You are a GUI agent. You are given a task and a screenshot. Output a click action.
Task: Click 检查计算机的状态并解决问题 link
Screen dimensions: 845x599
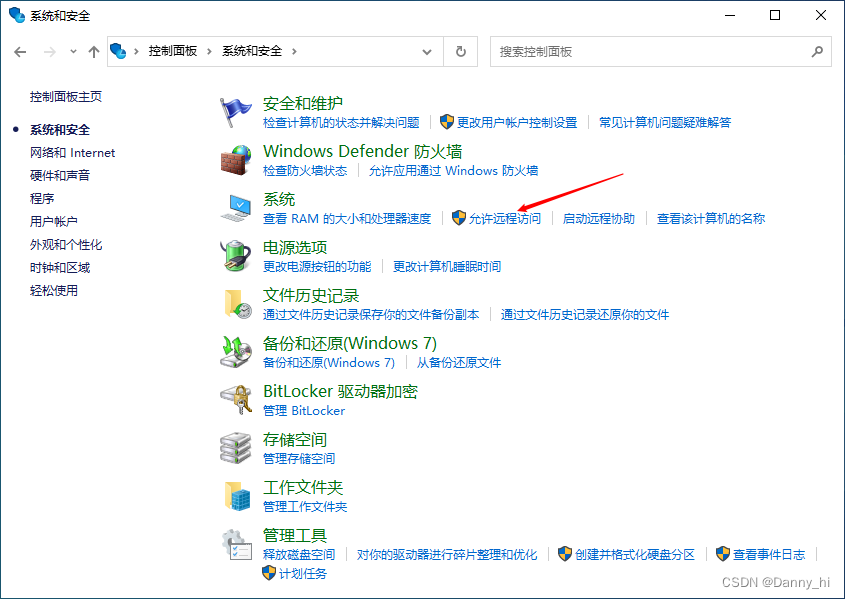(341, 123)
